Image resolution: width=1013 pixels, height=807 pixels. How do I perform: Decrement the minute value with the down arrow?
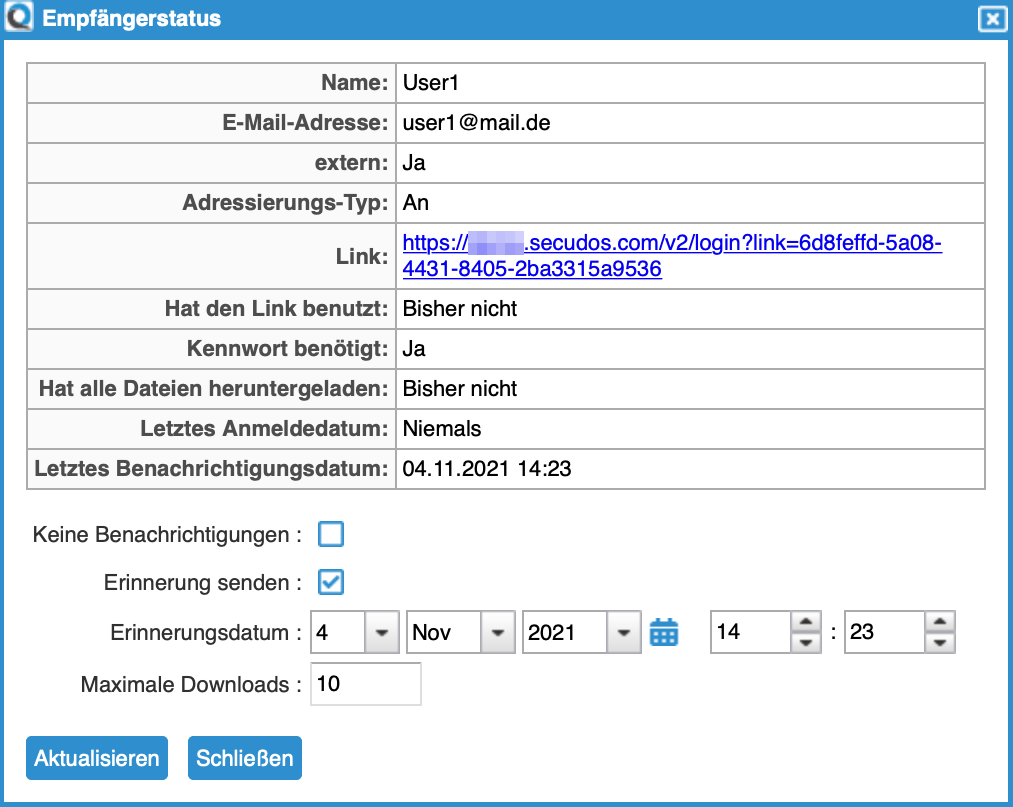[941, 641]
